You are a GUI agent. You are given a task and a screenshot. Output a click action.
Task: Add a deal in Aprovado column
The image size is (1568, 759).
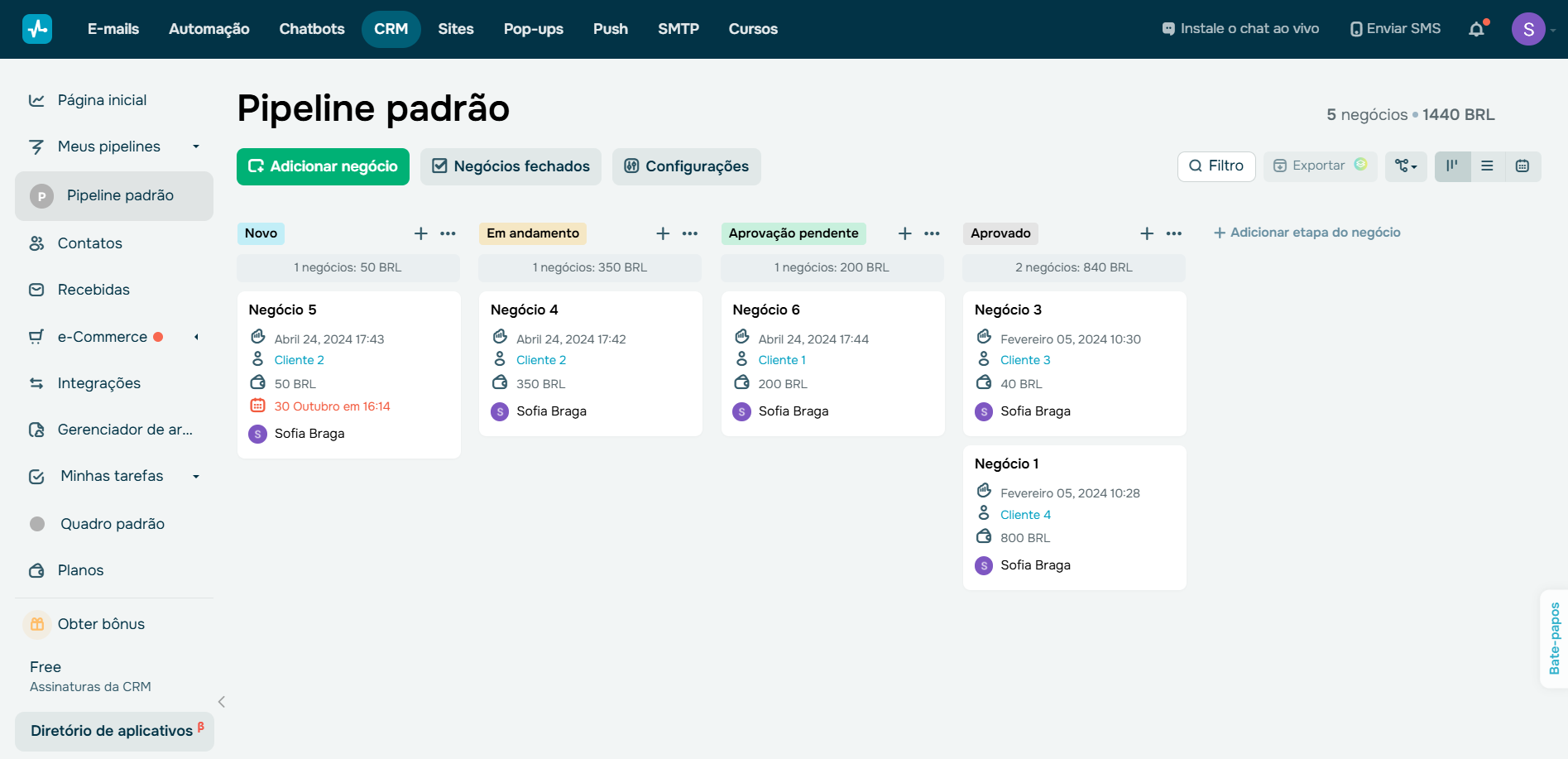pos(1147,233)
